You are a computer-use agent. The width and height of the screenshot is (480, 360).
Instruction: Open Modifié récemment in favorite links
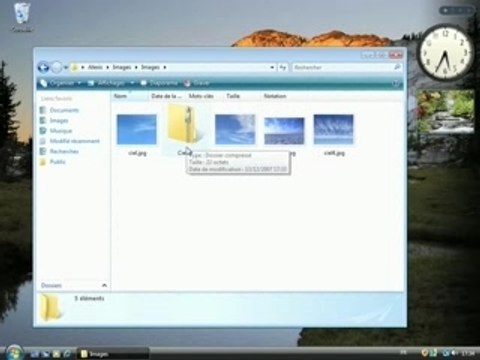tap(70, 141)
